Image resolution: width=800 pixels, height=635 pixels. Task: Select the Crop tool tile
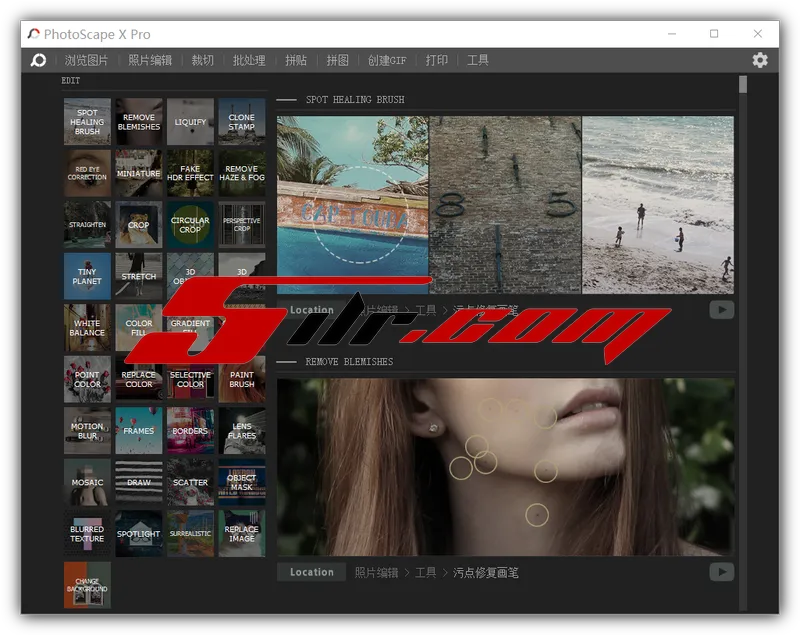(139, 225)
